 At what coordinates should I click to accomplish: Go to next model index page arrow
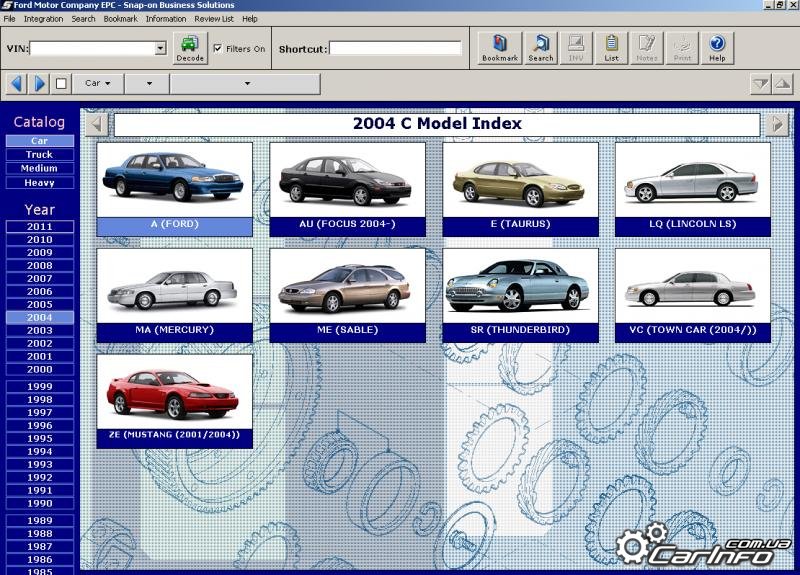click(x=777, y=124)
